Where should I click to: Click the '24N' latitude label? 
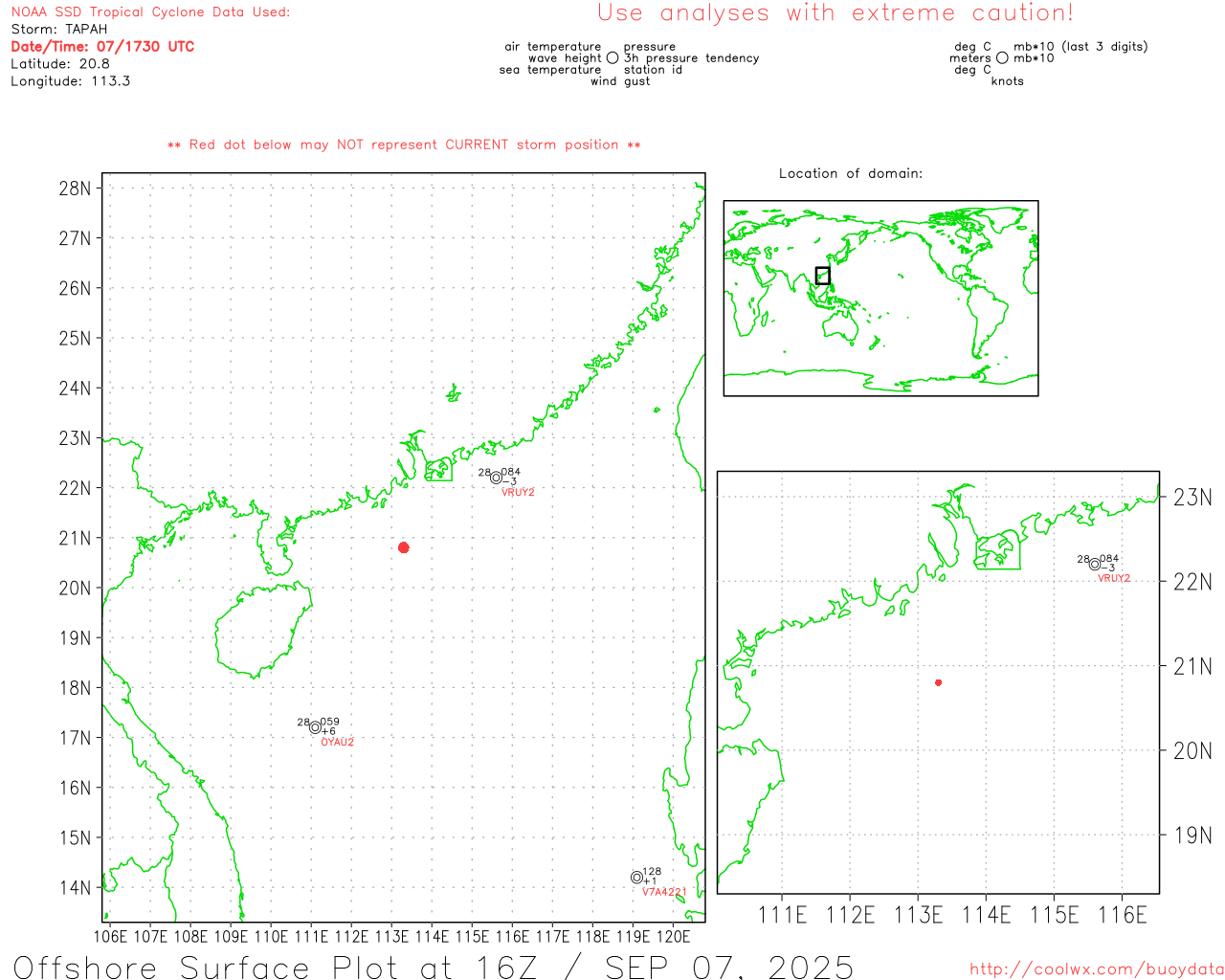[x=75, y=389]
